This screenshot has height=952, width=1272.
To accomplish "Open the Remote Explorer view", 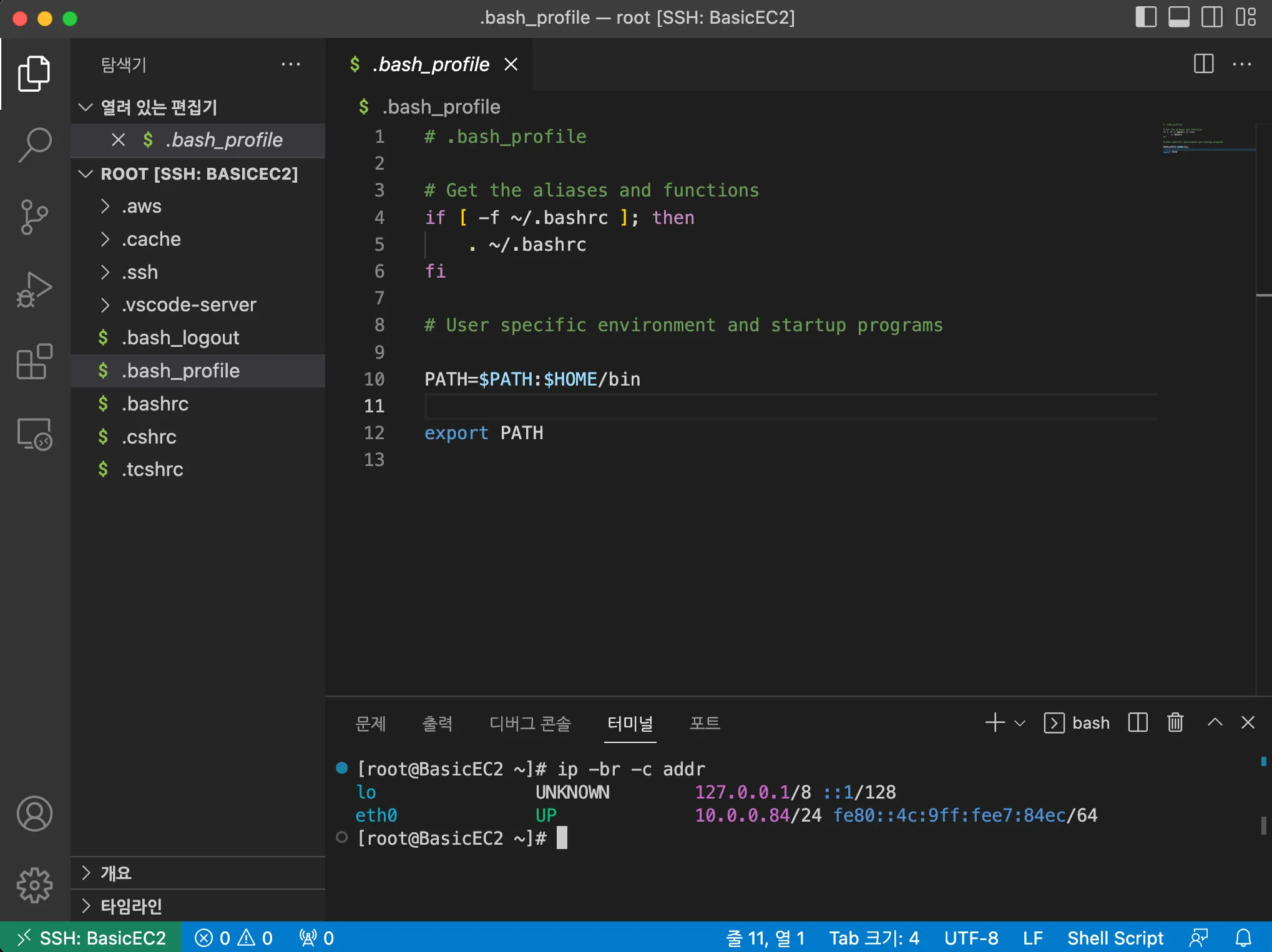I will point(34,434).
